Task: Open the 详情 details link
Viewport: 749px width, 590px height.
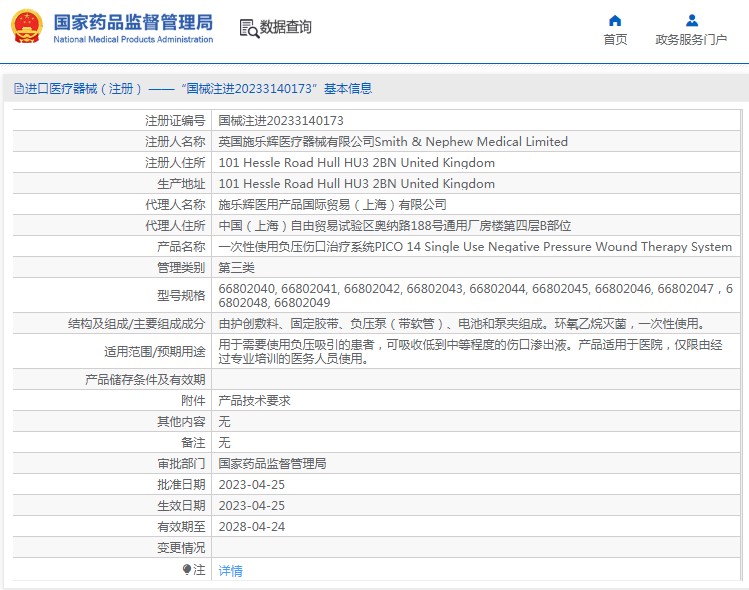Action: [230, 570]
